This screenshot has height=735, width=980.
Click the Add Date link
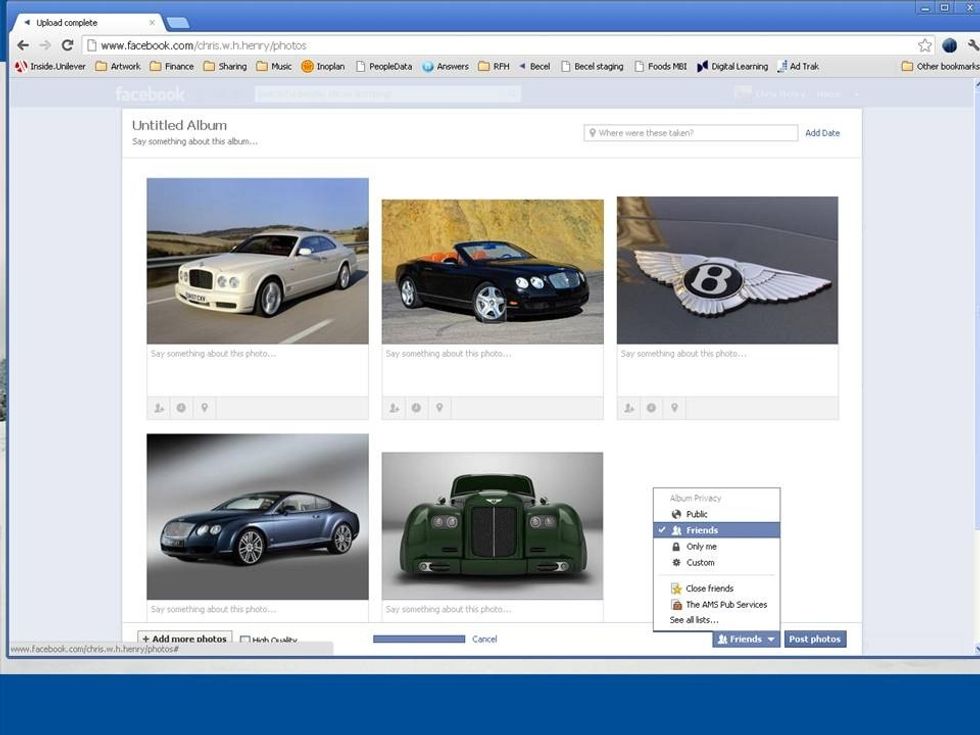click(822, 133)
